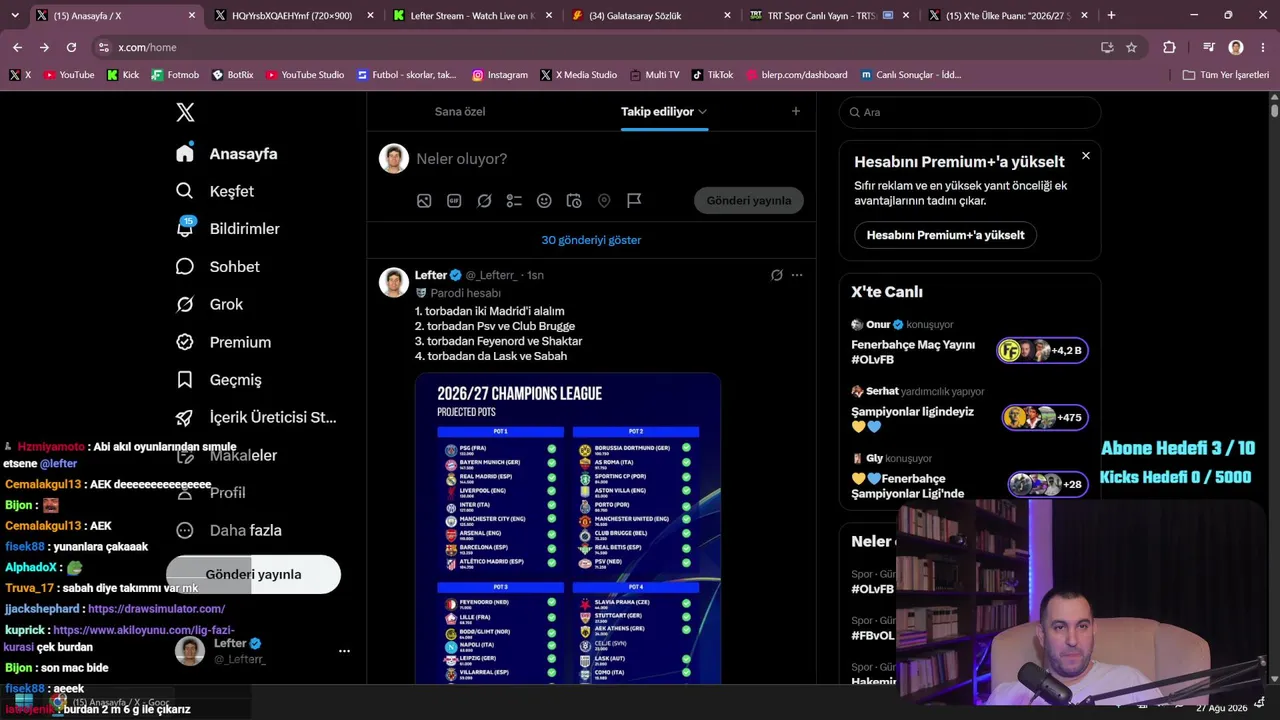
Task: Click the sidebar Gönderi yayınla button
Action: 253,574
